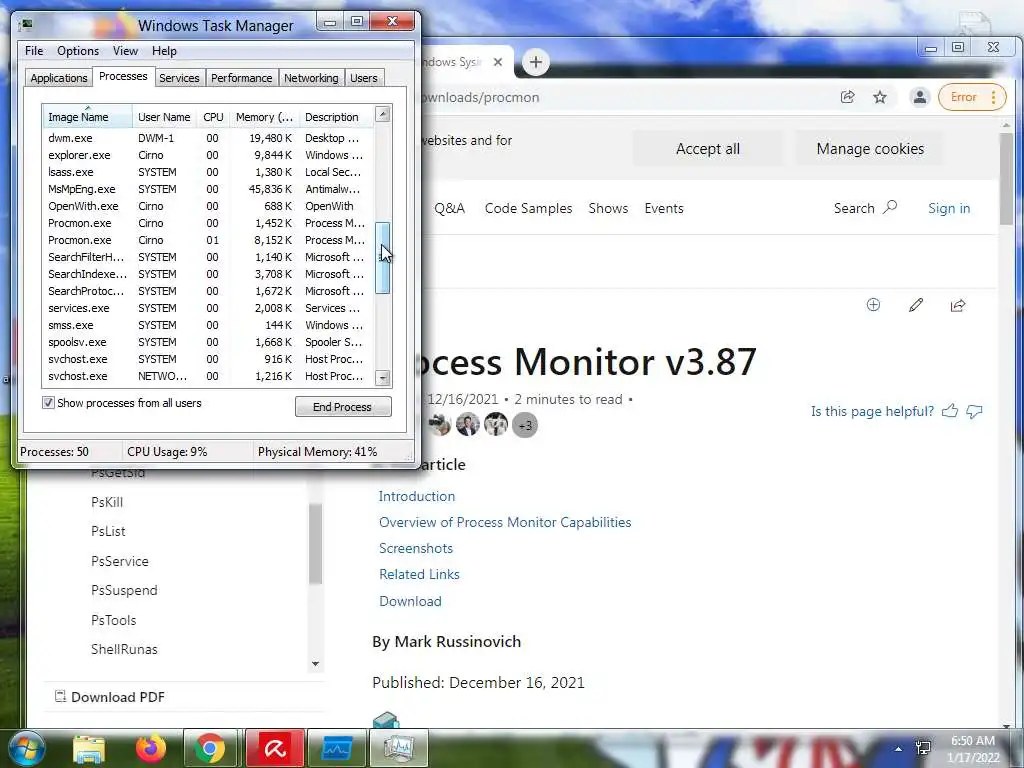Close the Windows Sysinternals browser tab
Viewport: 1024px width, 768px height.
pyautogui.click(x=498, y=62)
